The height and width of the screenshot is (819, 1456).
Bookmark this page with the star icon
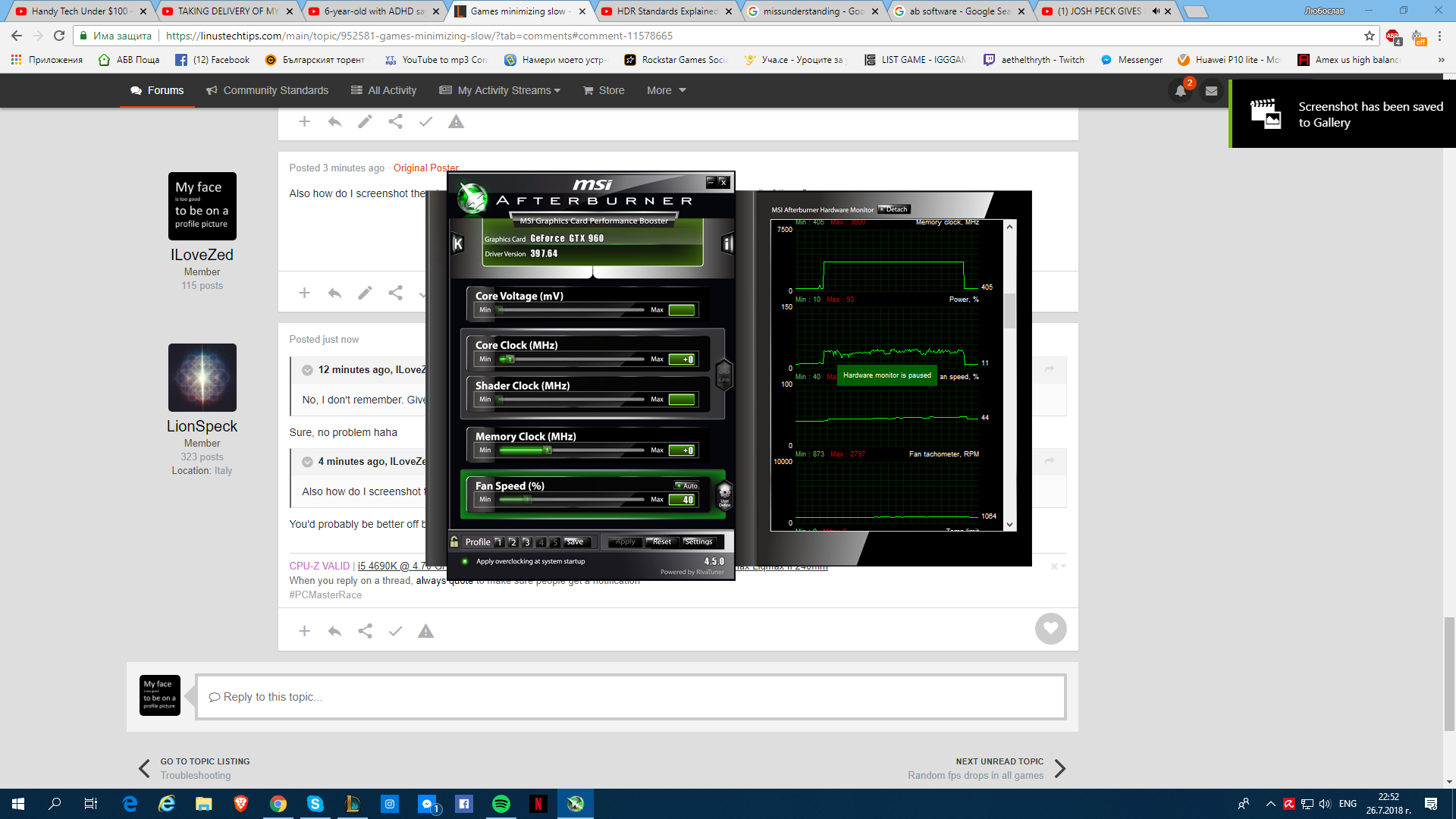[x=1369, y=36]
